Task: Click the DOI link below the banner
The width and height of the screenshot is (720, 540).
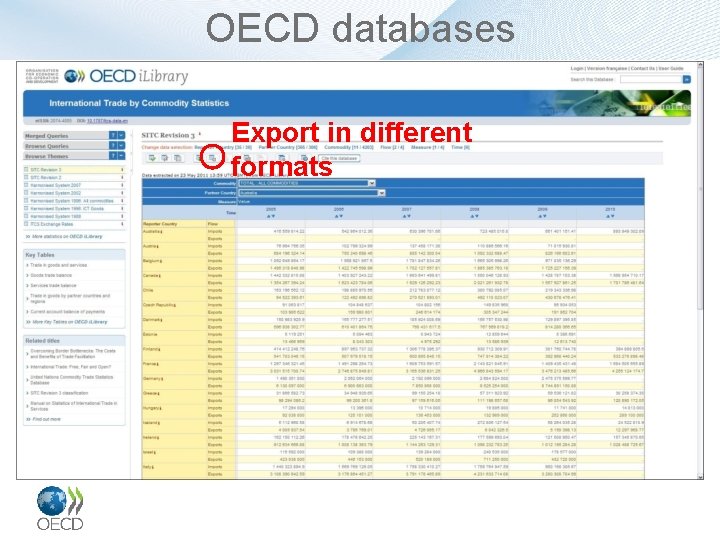Action: (107, 121)
